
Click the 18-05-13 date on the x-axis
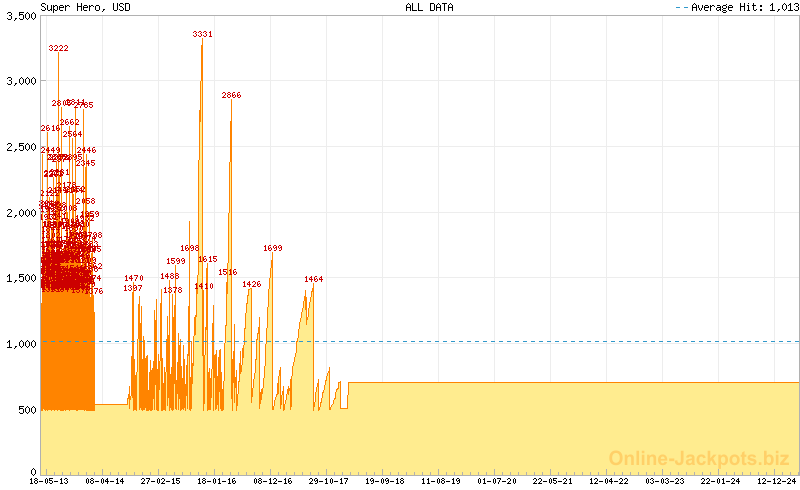pos(48,481)
